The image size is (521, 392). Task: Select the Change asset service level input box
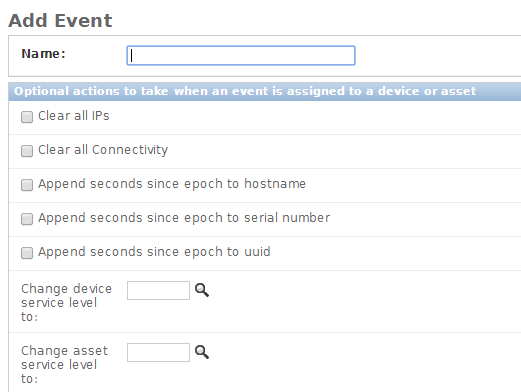(158, 352)
